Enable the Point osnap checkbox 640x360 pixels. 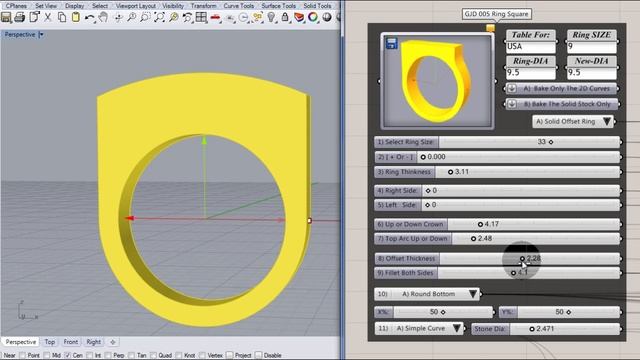[x=22, y=356]
